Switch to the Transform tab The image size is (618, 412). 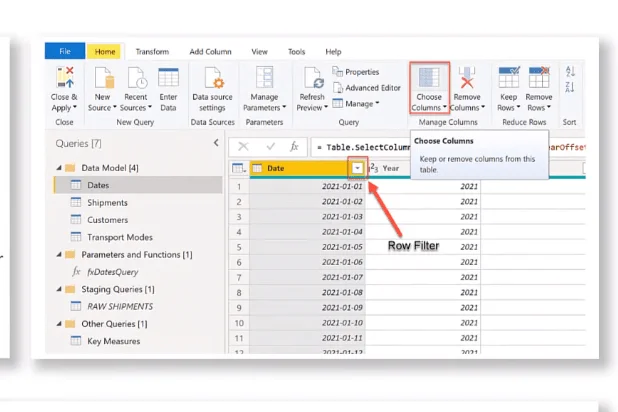pos(152,52)
